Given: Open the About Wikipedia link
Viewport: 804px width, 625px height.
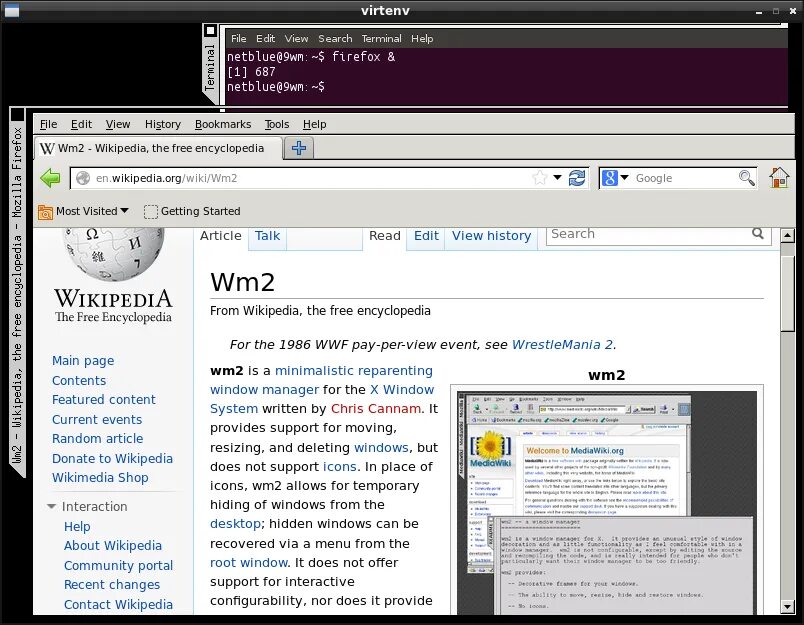Looking at the screenshot, I should pos(113,546).
